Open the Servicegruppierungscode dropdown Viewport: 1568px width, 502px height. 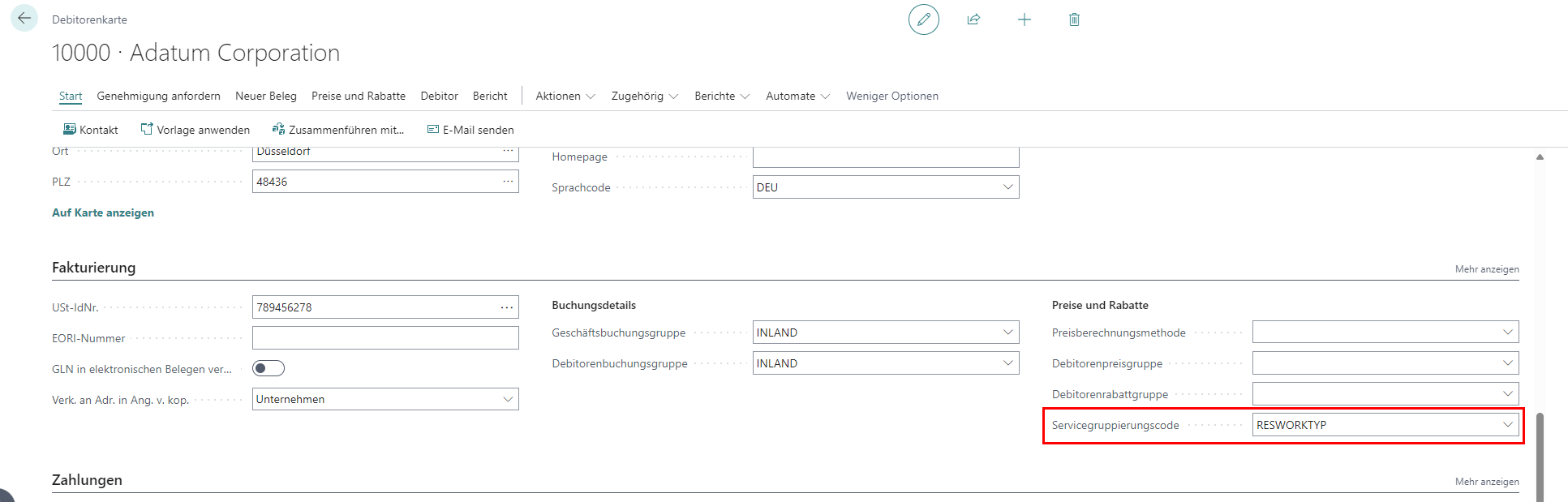(1507, 425)
